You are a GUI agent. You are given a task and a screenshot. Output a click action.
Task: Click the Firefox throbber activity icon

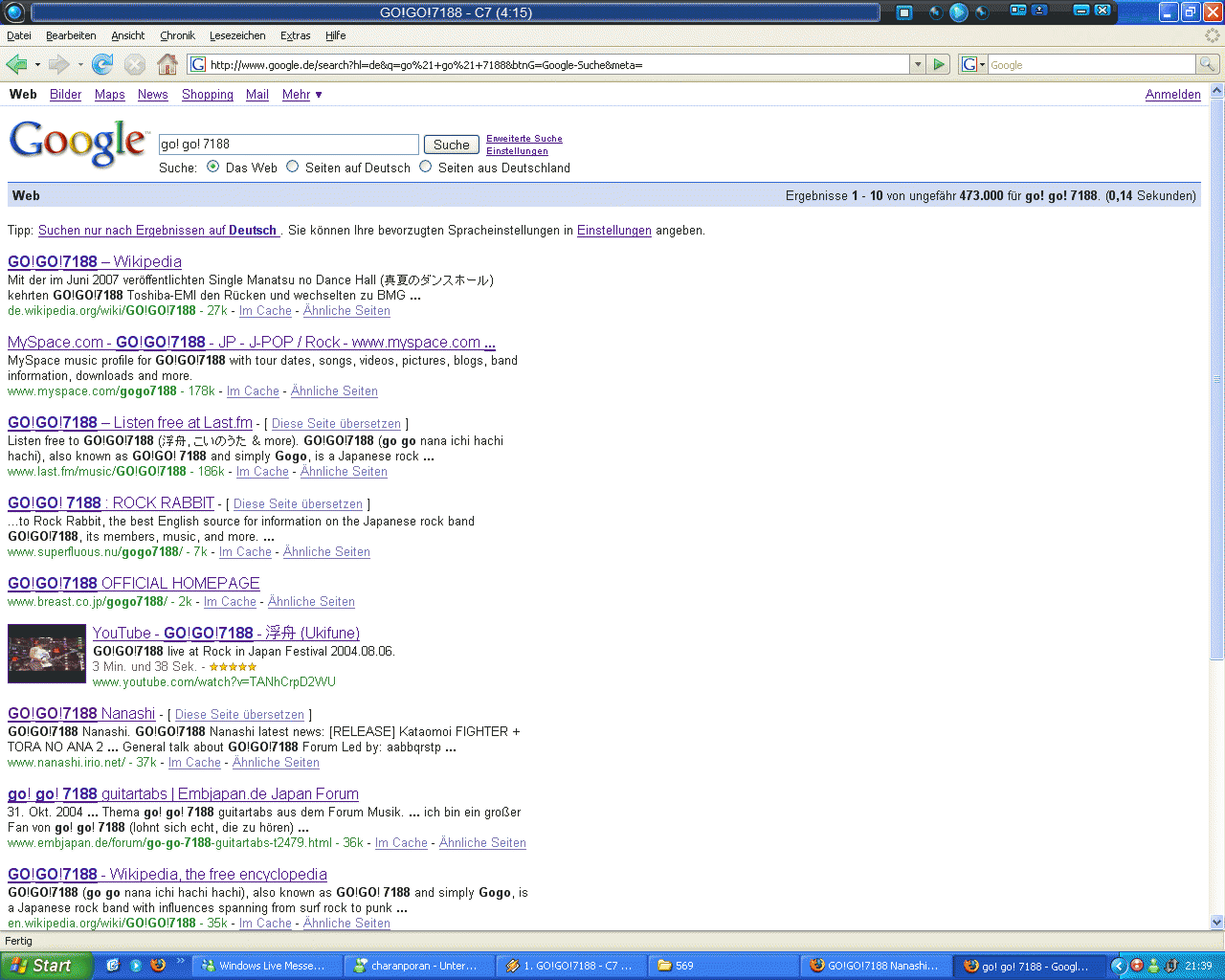click(x=1213, y=35)
